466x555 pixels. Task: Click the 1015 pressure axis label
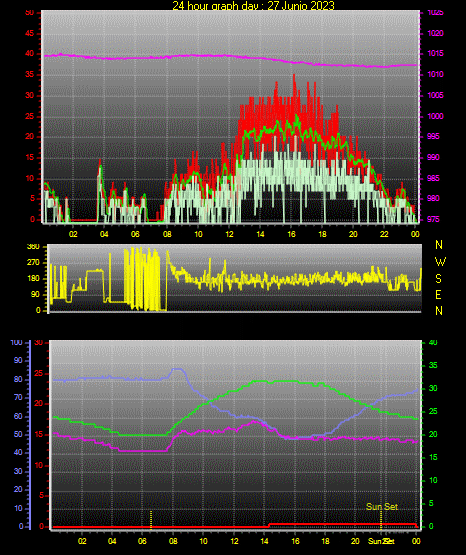coord(435,53)
